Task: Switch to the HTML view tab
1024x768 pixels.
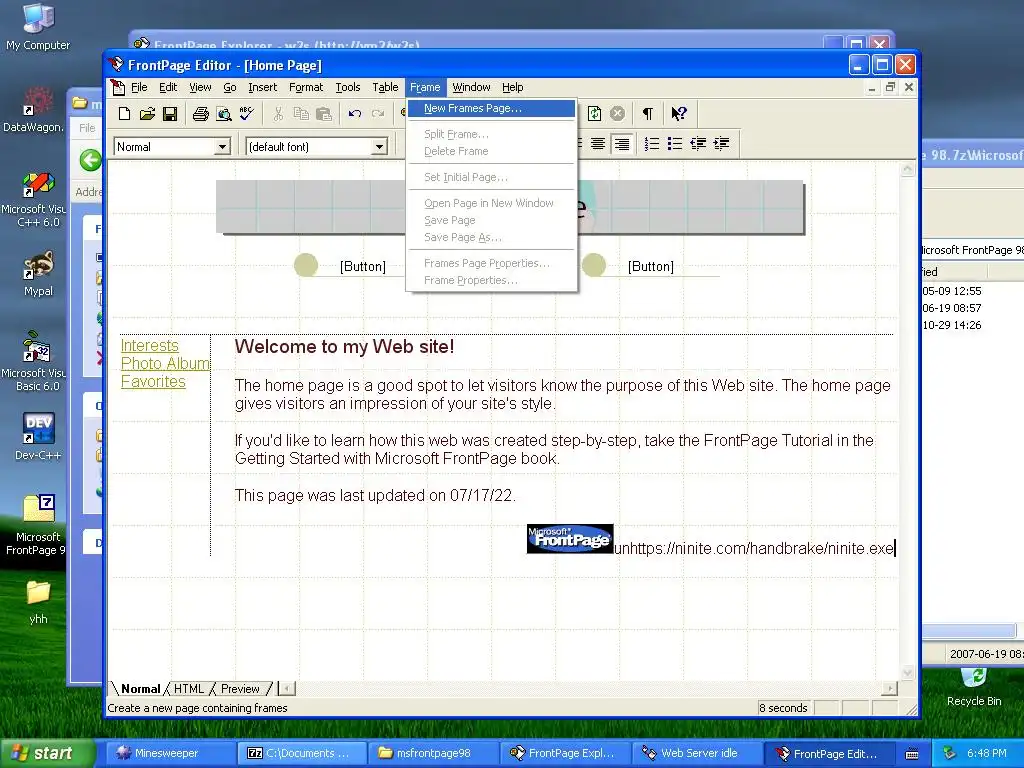Action: click(189, 688)
